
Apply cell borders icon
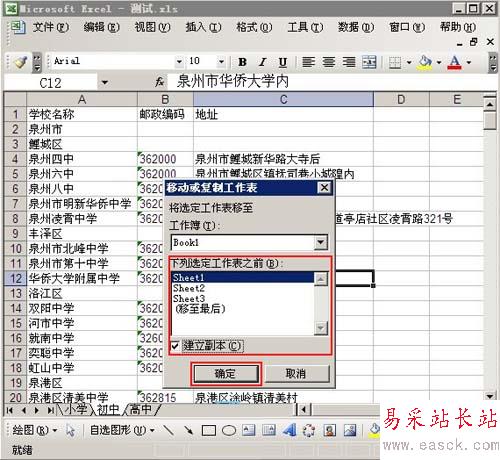pos(395,62)
